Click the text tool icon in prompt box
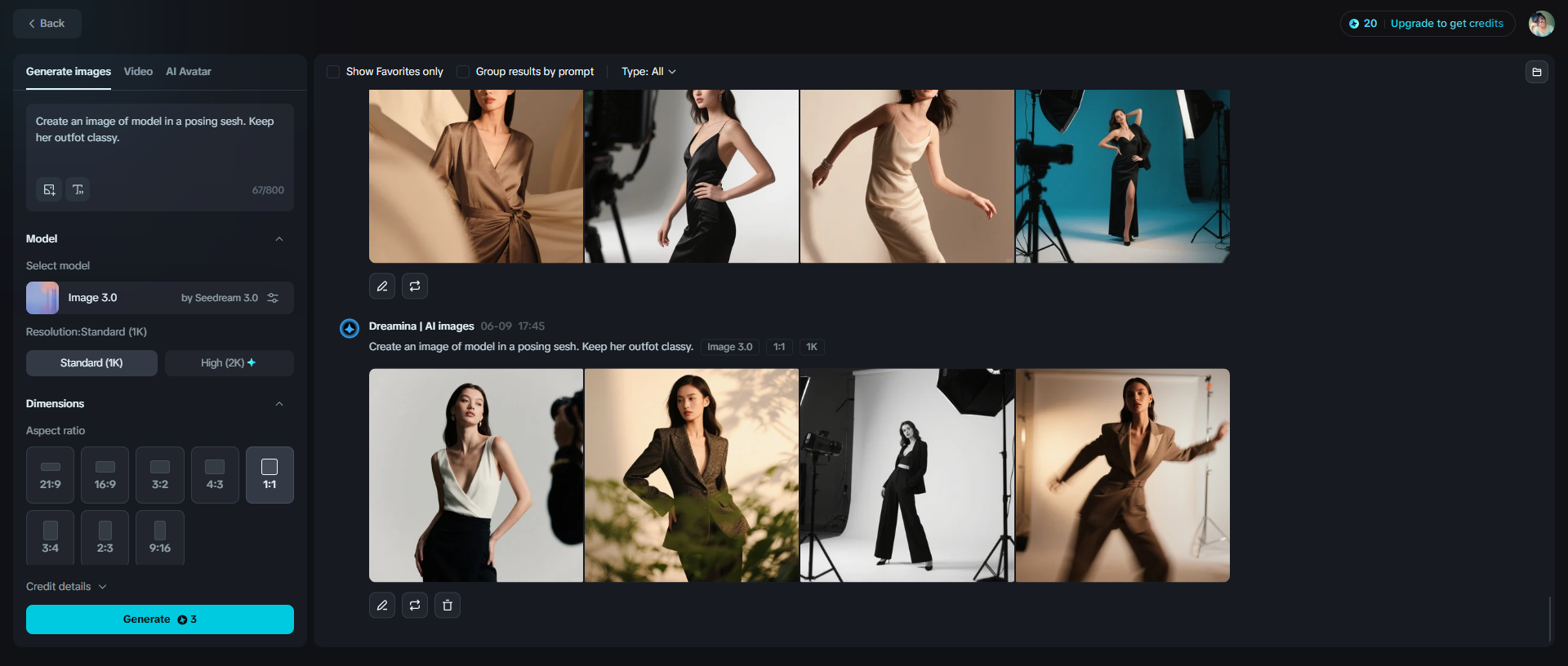Screen dimensions: 1568x666 coord(78,189)
